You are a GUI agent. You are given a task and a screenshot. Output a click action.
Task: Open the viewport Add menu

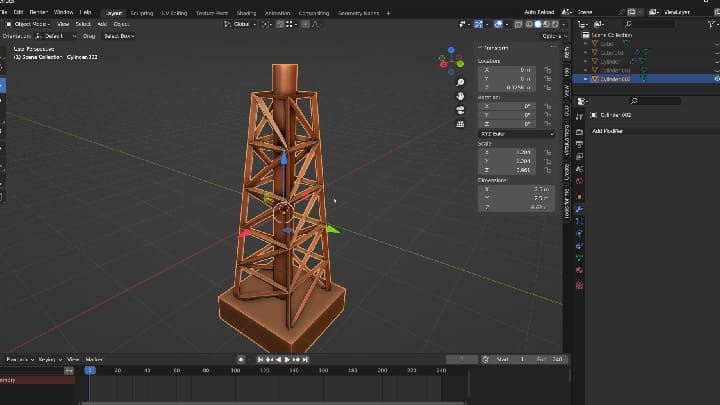[x=102, y=24]
